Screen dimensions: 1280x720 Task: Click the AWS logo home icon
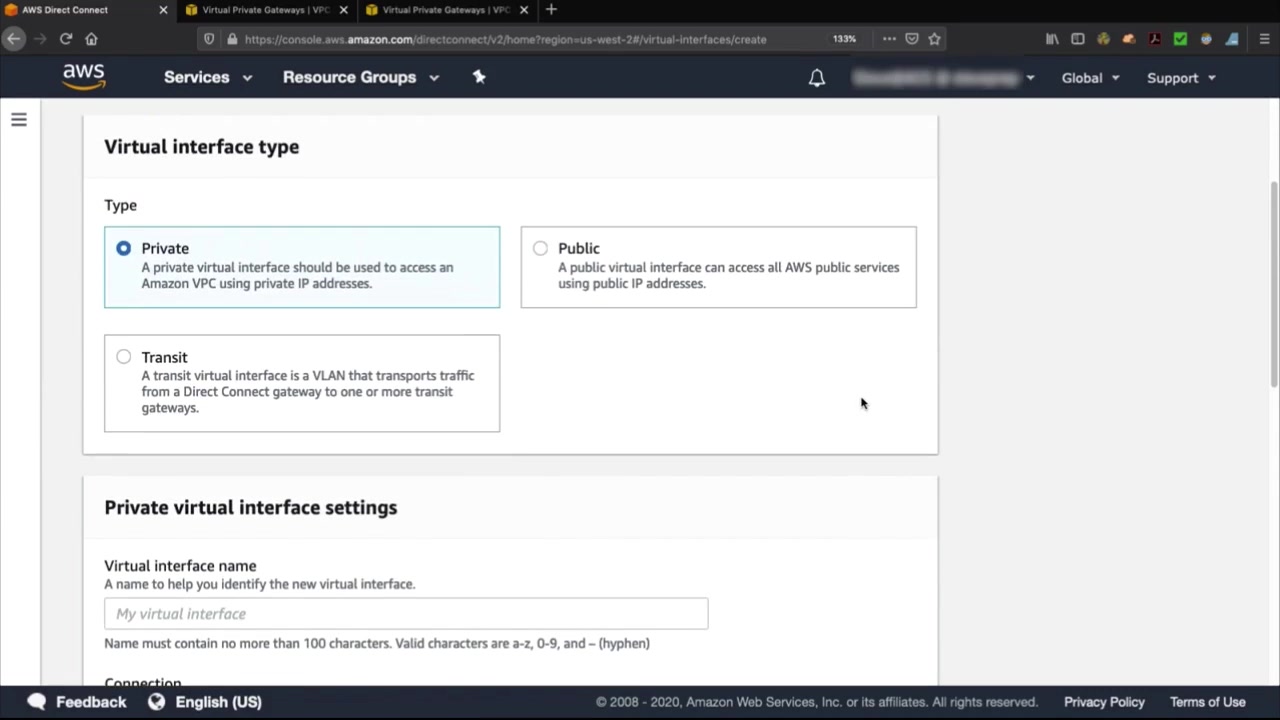click(84, 77)
